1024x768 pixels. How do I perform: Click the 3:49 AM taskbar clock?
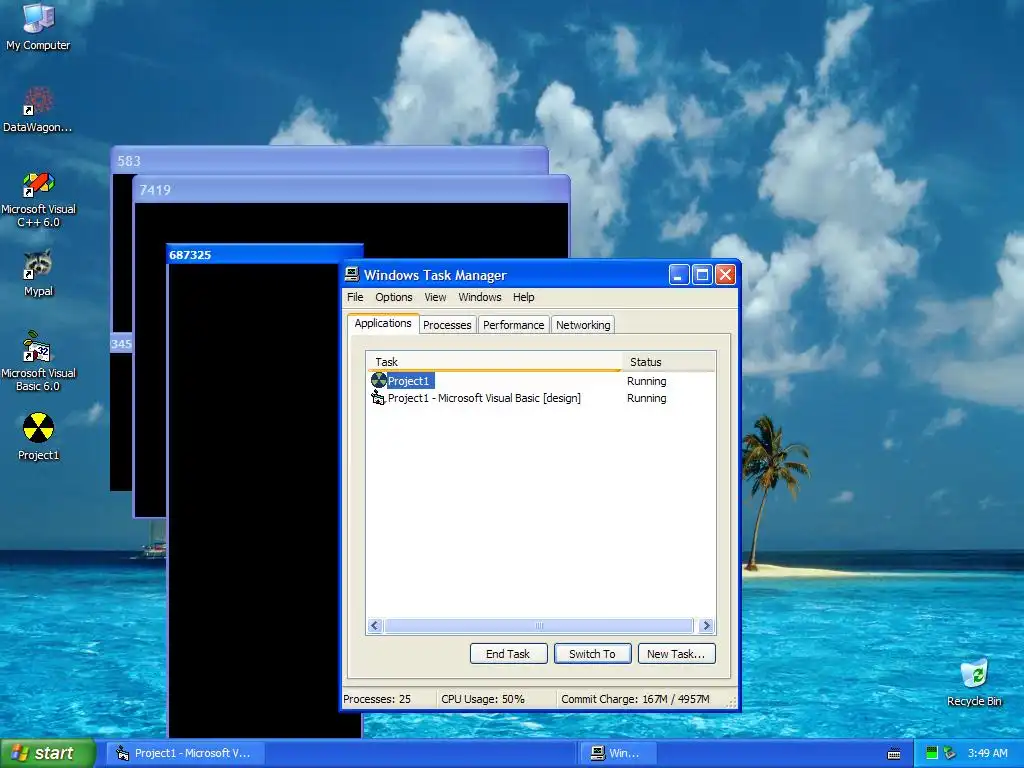point(987,754)
